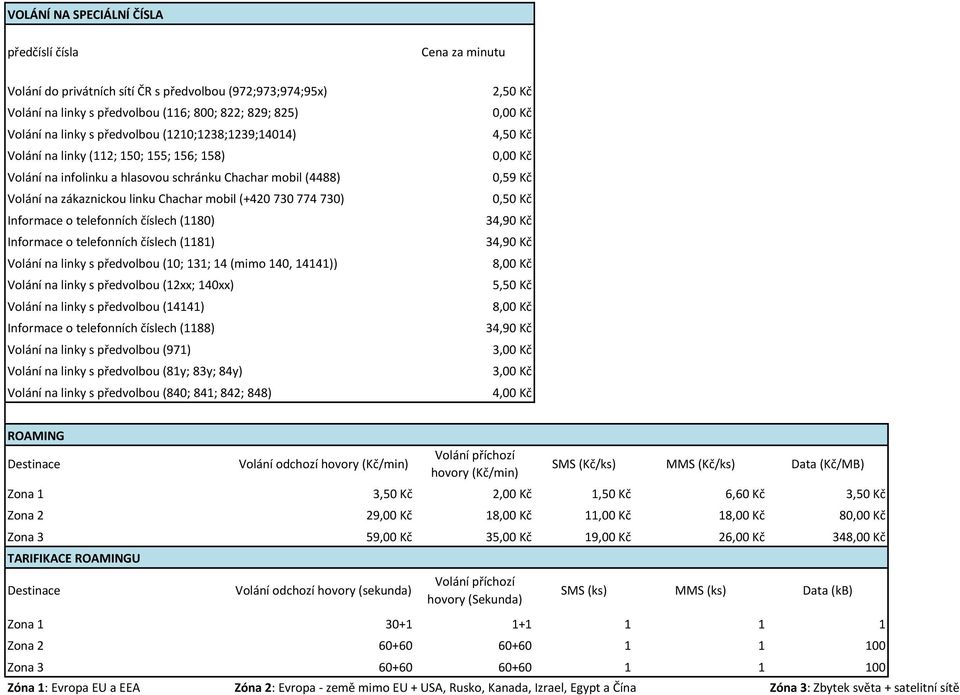Click the 11,00 Kč SMS price
The image size is (960, 695).
pyautogui.click(x=607, y=516)
